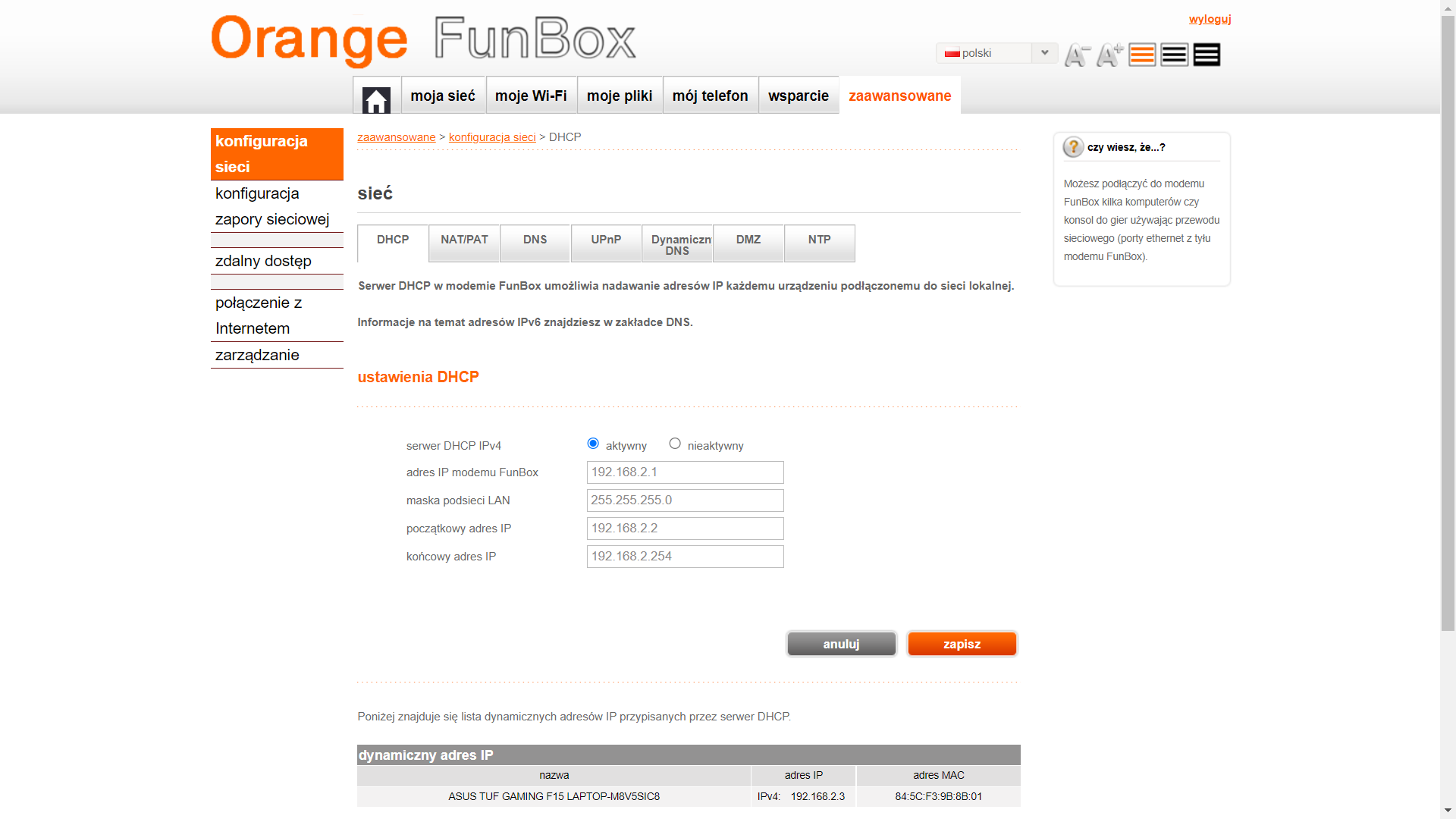The width and height of the screenshot is (1456, 819).
Task: Click the początkowy adres IP field
Action: pos(686,529)
